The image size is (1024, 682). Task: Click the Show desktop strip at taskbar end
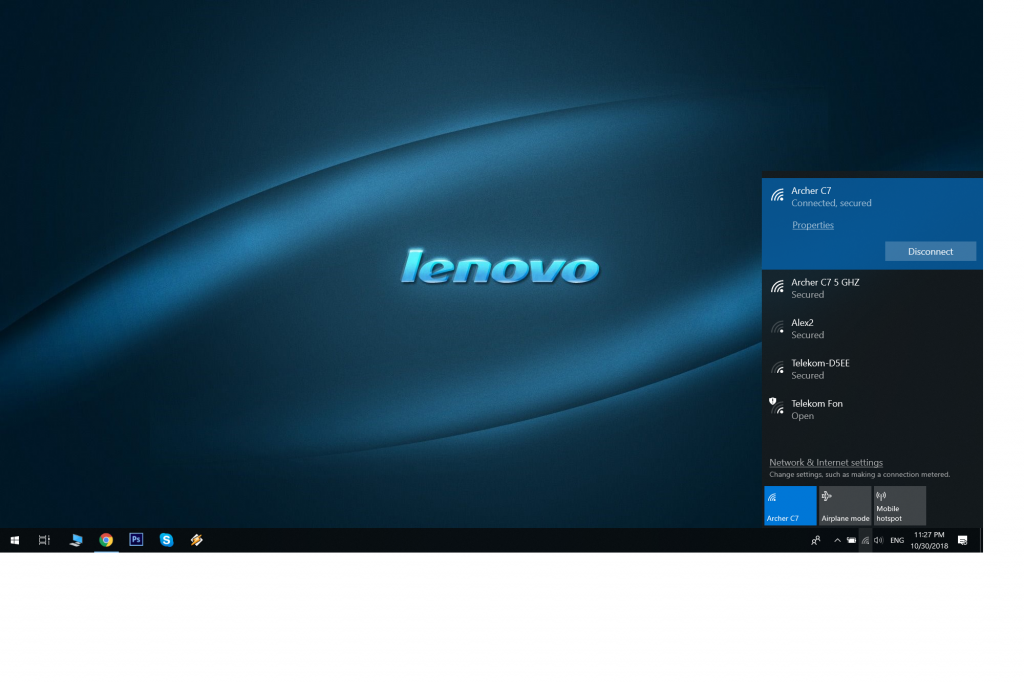pos(981,540)
